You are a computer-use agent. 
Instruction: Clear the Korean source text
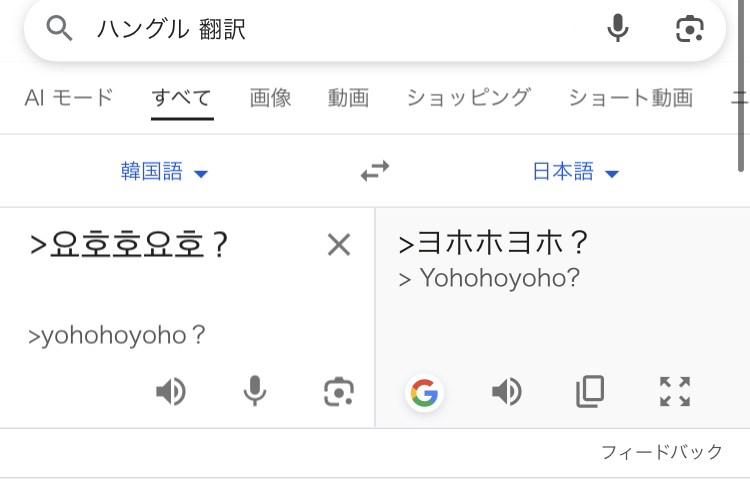[x=339, y=245]
